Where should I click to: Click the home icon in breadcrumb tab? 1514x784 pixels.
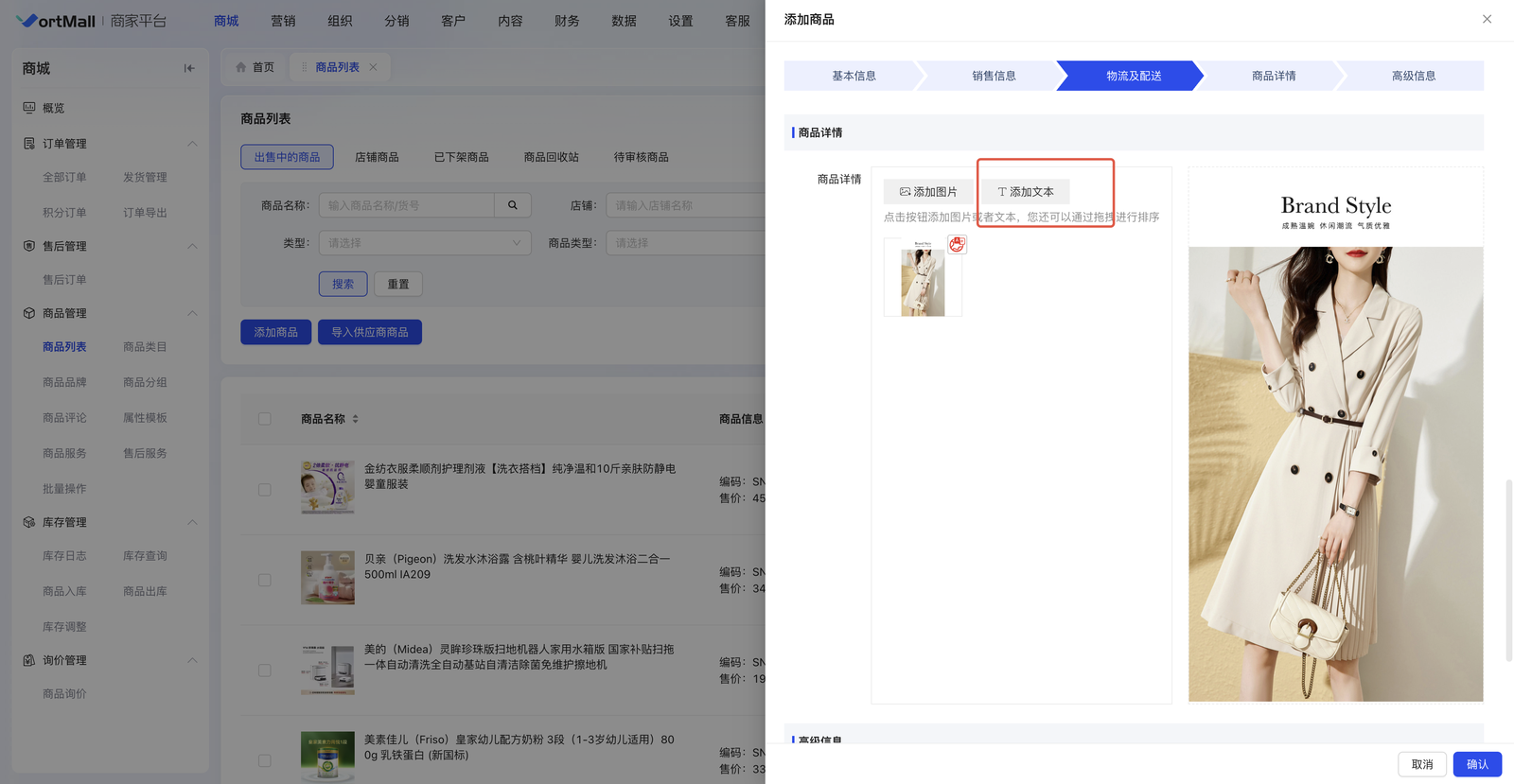[x=241, y=67]
